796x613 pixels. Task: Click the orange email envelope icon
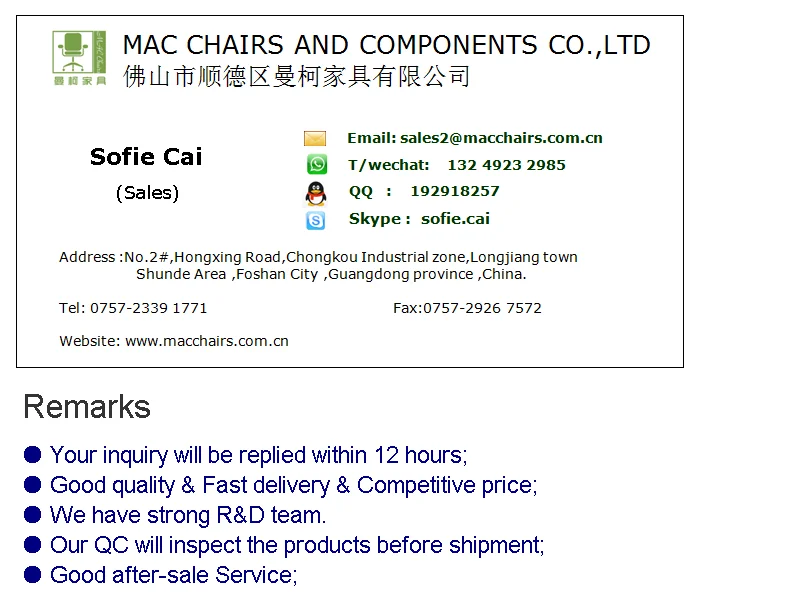click(315, 139)
